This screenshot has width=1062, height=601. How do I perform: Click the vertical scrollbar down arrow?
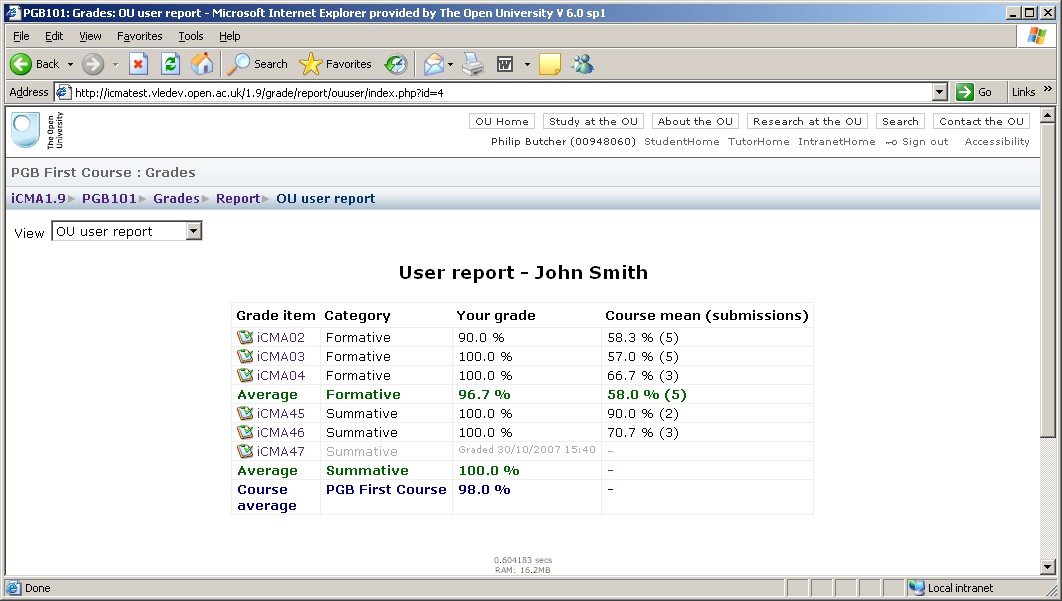[x=1048, y=567]
